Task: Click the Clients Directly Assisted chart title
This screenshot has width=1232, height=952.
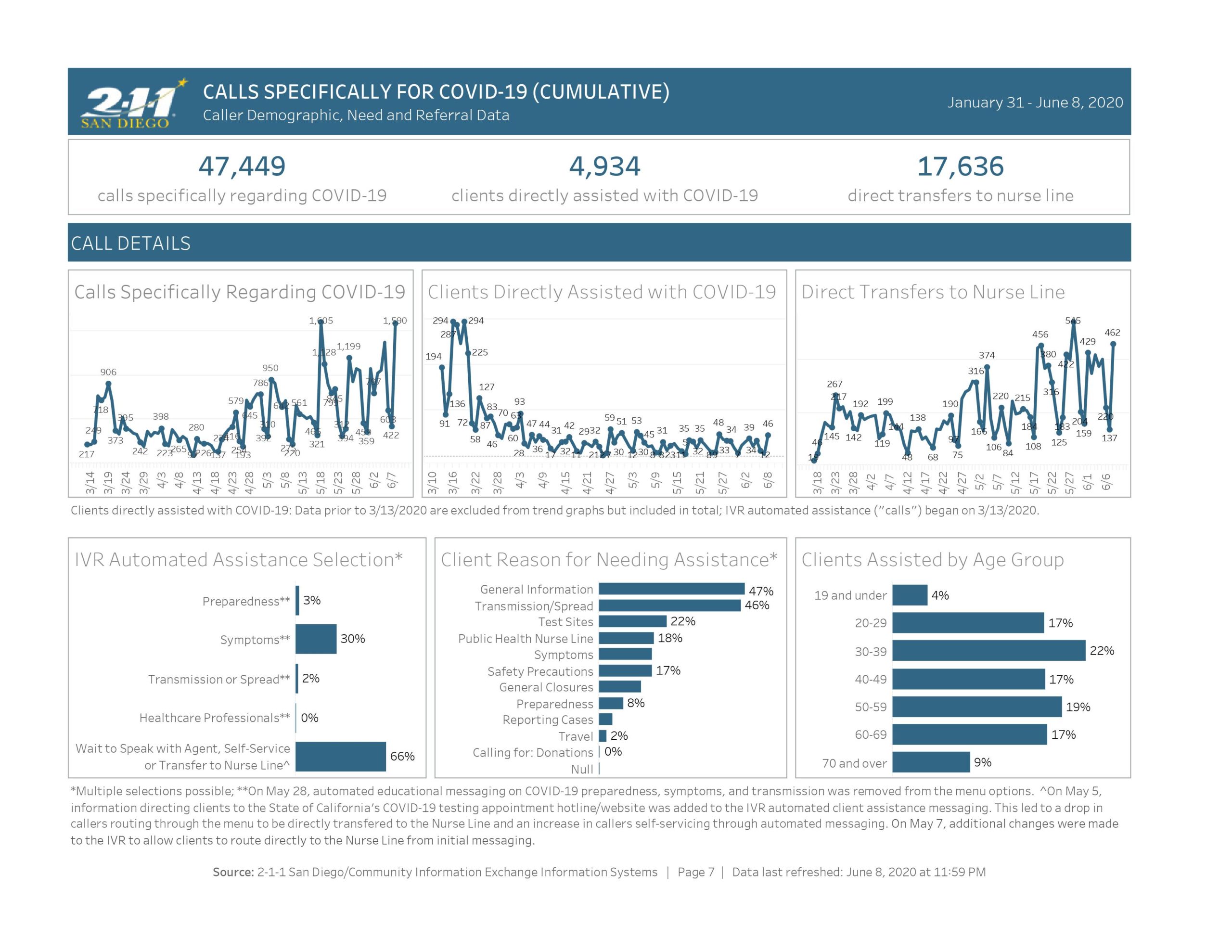Action: pyautogui.click(x=602, y=292)
